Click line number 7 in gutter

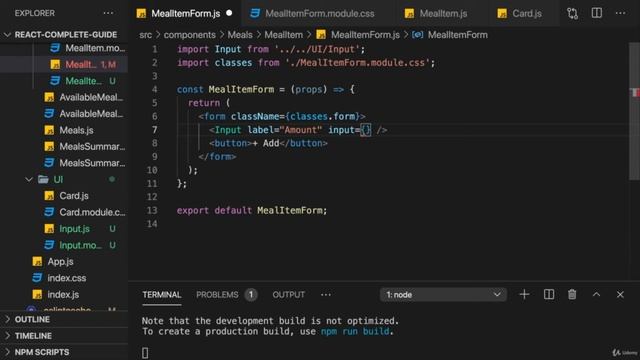click(155, 130)
